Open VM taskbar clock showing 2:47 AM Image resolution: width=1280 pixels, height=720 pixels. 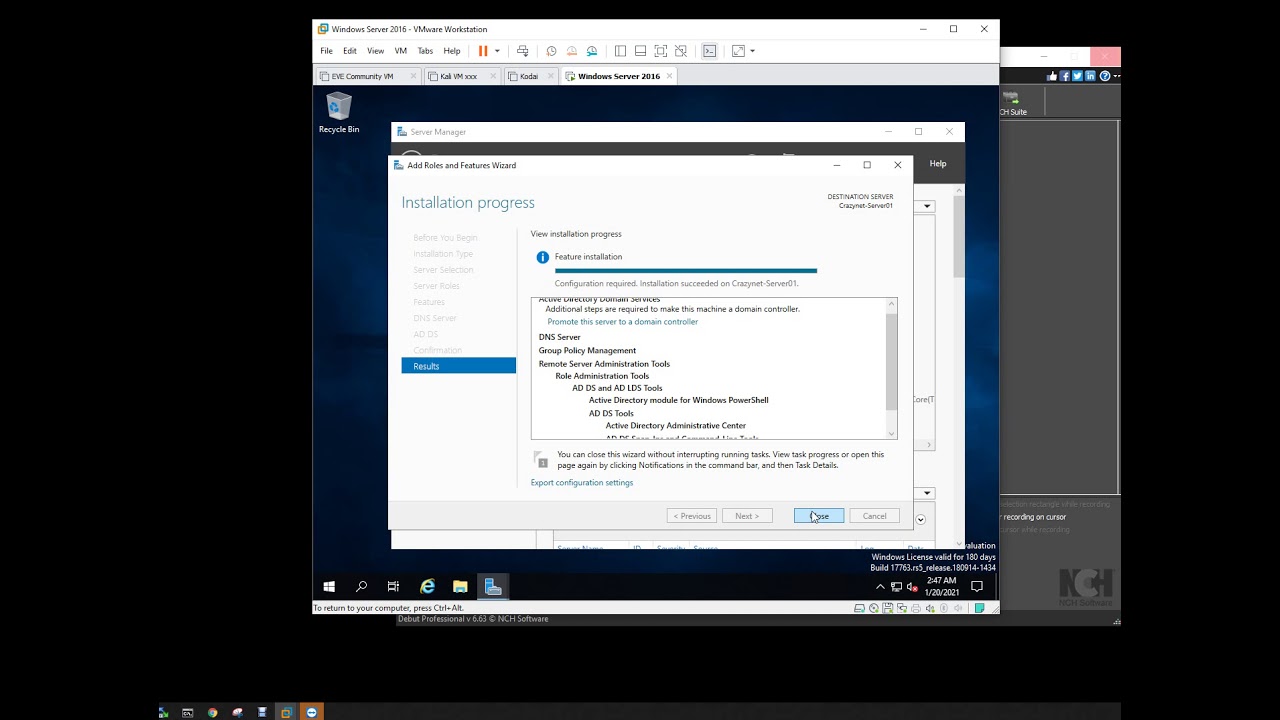pos(941,586)
